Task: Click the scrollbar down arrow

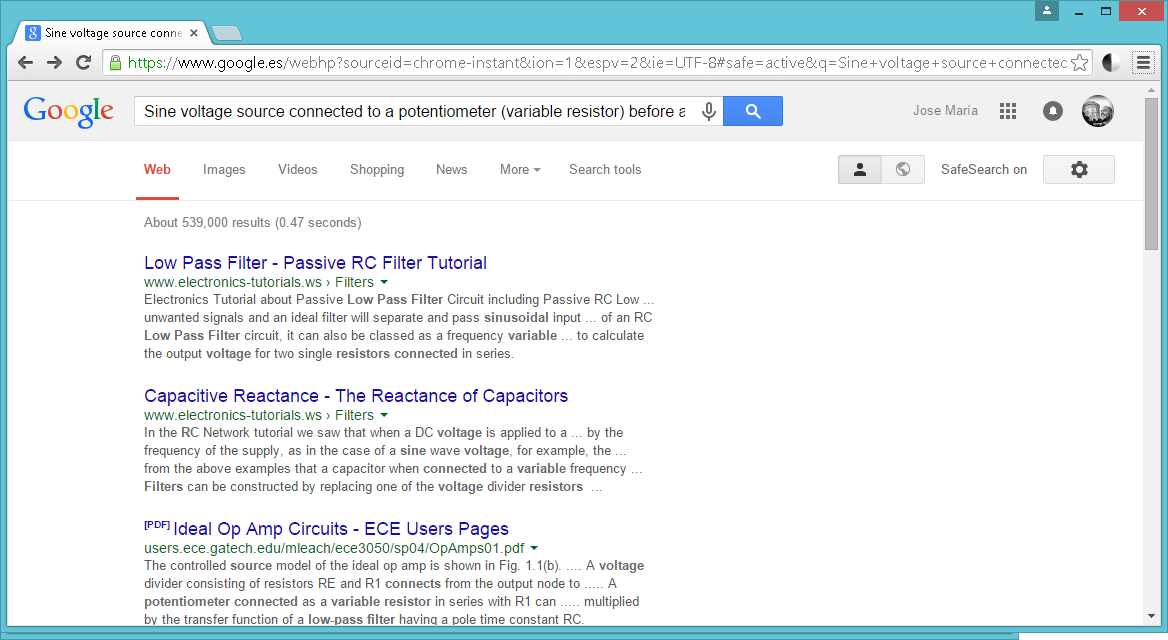Action: 1152,617
